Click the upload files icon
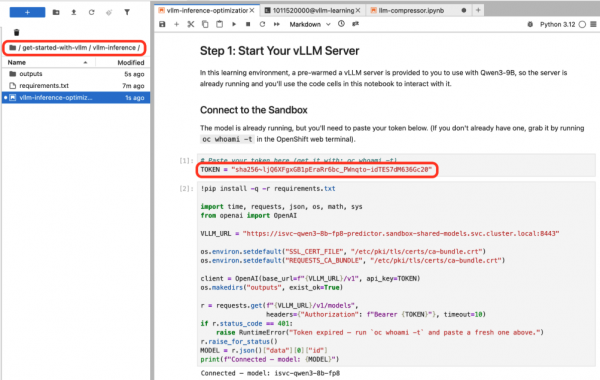Viewport: 600px width, 380px height. 73,12
